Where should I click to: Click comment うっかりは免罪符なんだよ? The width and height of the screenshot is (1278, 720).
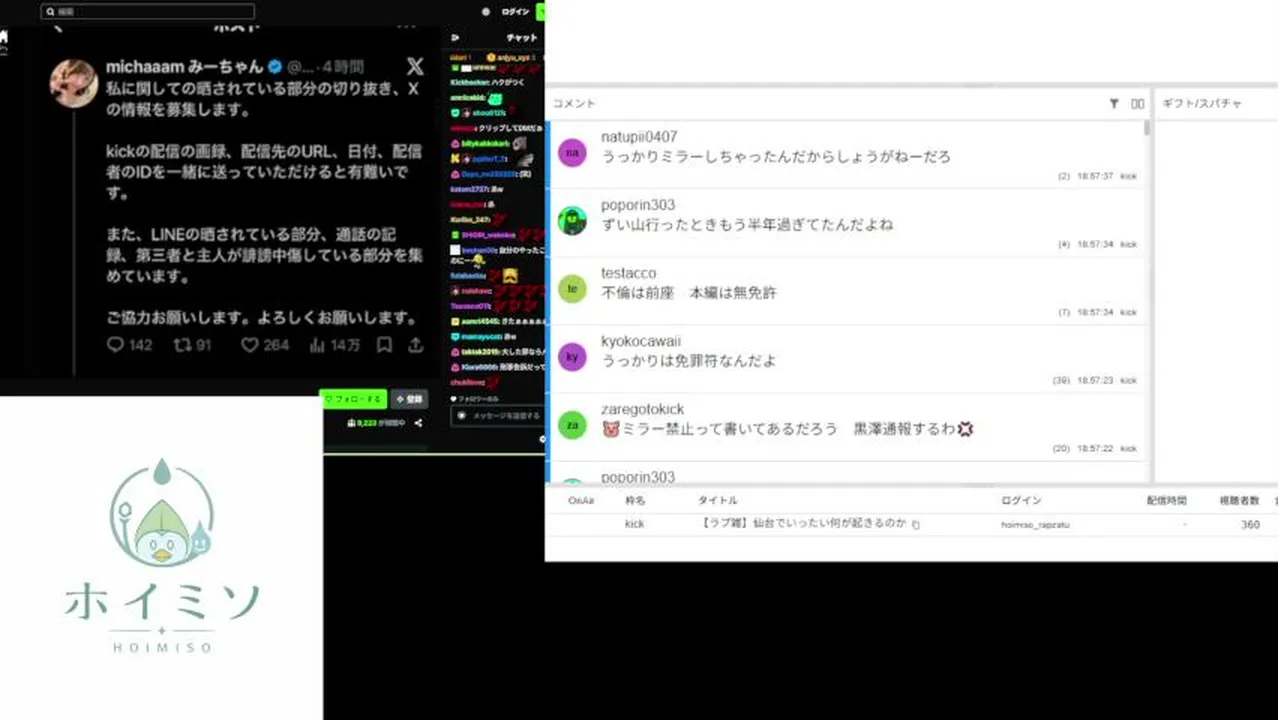(689, 361)
